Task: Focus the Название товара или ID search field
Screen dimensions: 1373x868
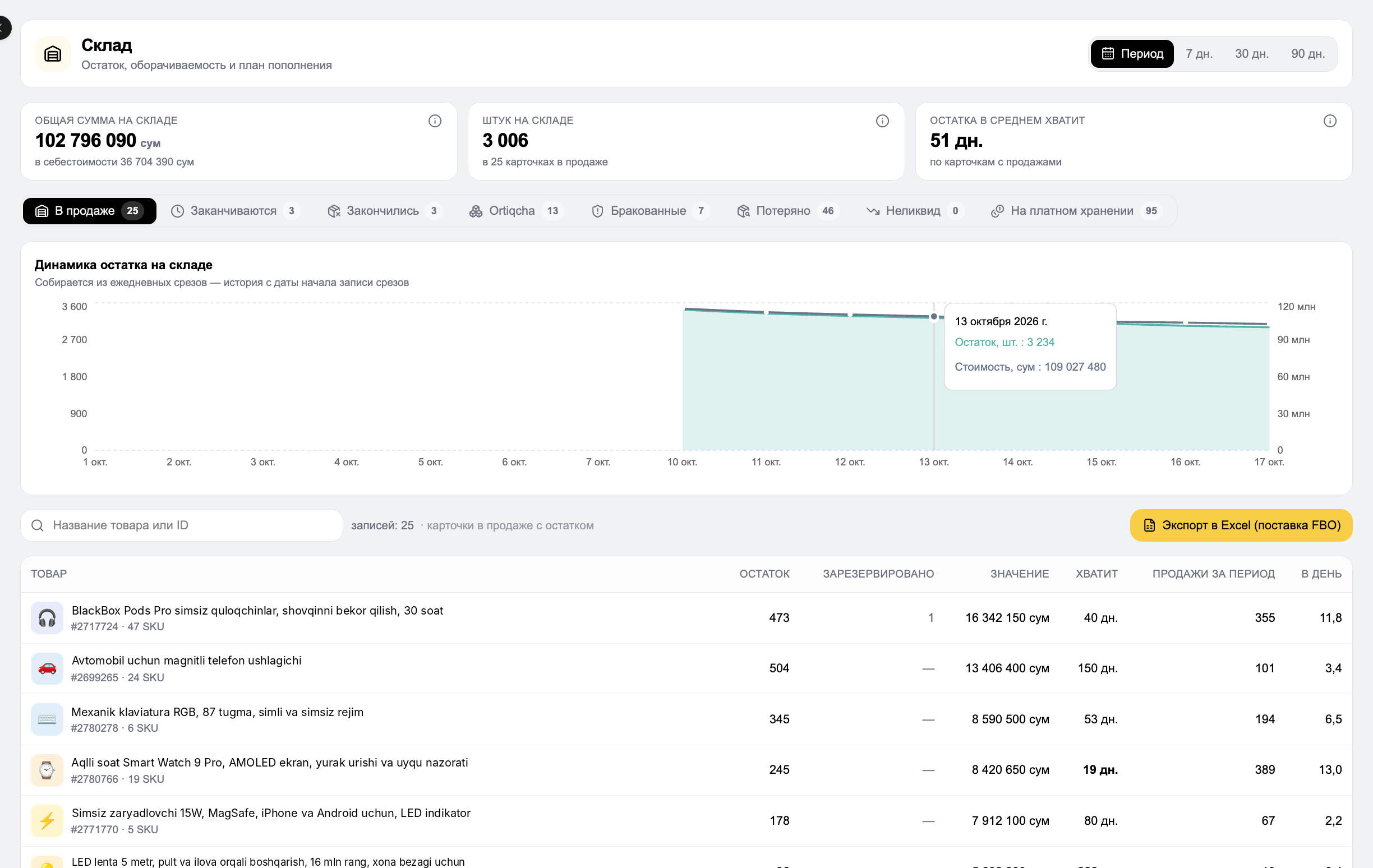Action: pos(181,525)
